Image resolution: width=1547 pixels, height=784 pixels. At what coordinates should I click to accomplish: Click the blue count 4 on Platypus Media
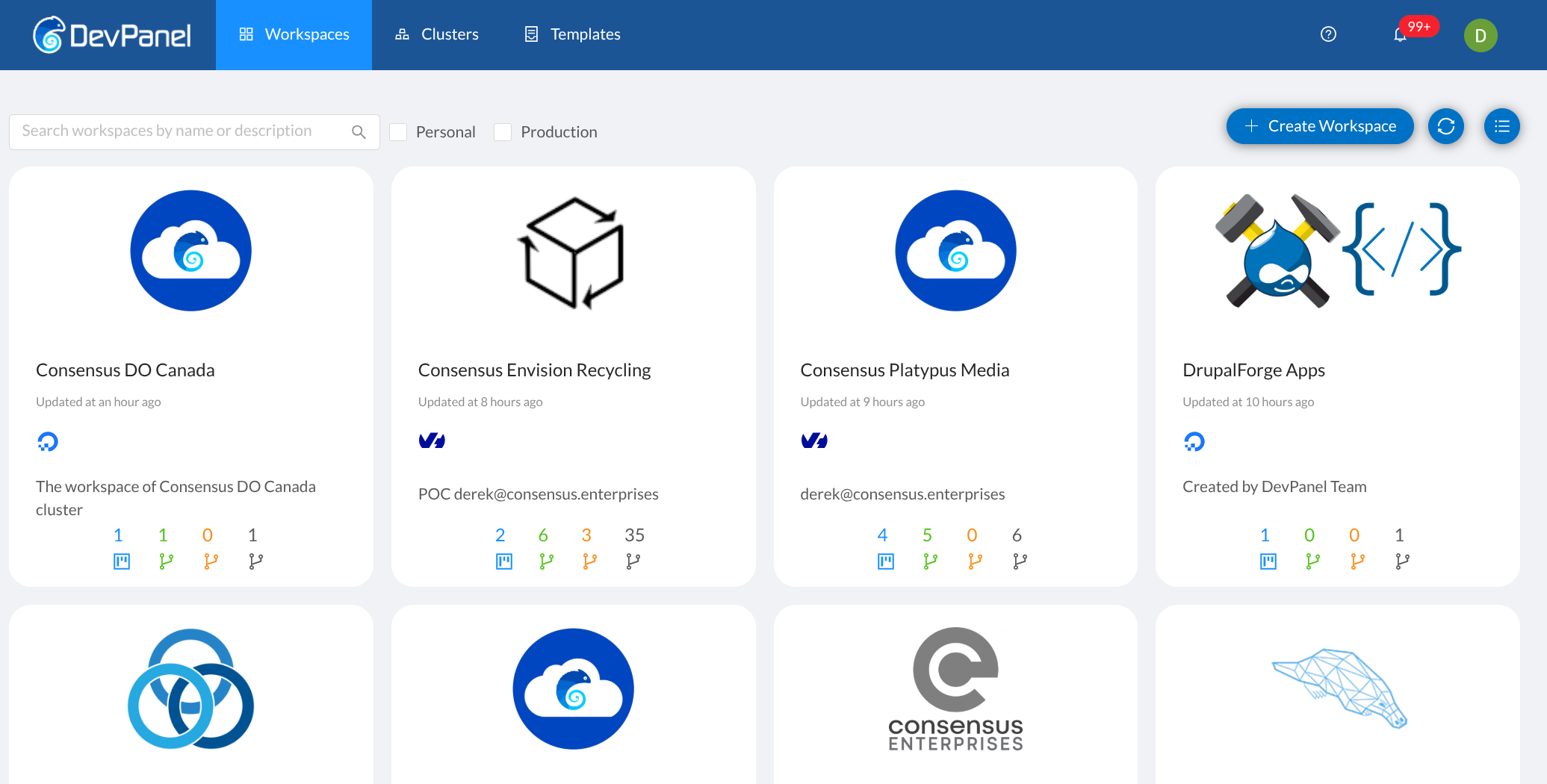[x=882, y=535]
